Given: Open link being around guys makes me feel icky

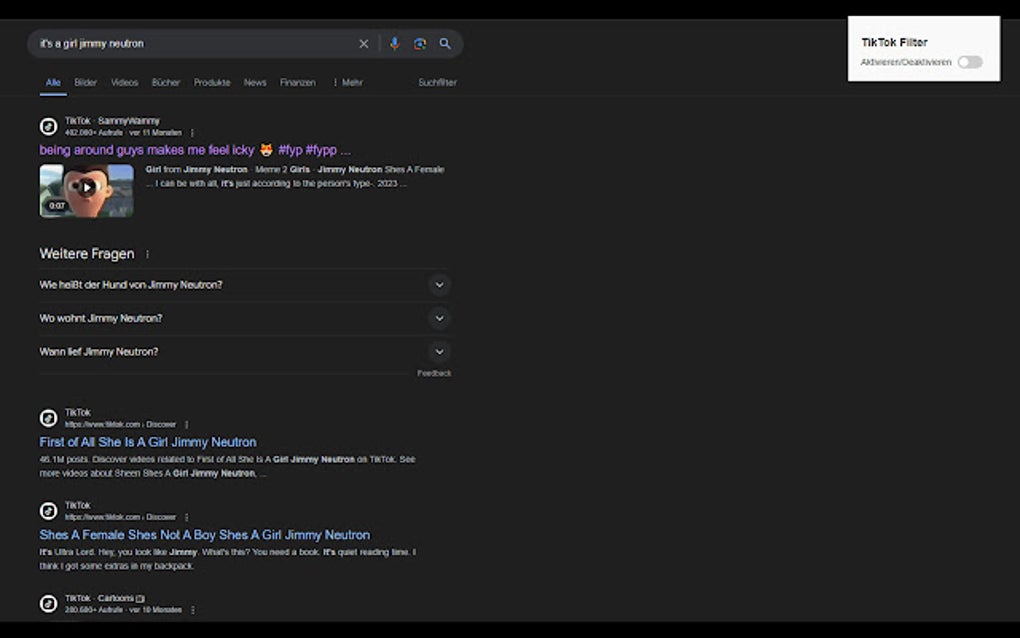Looking at the screenshot, I should [195, 150].
